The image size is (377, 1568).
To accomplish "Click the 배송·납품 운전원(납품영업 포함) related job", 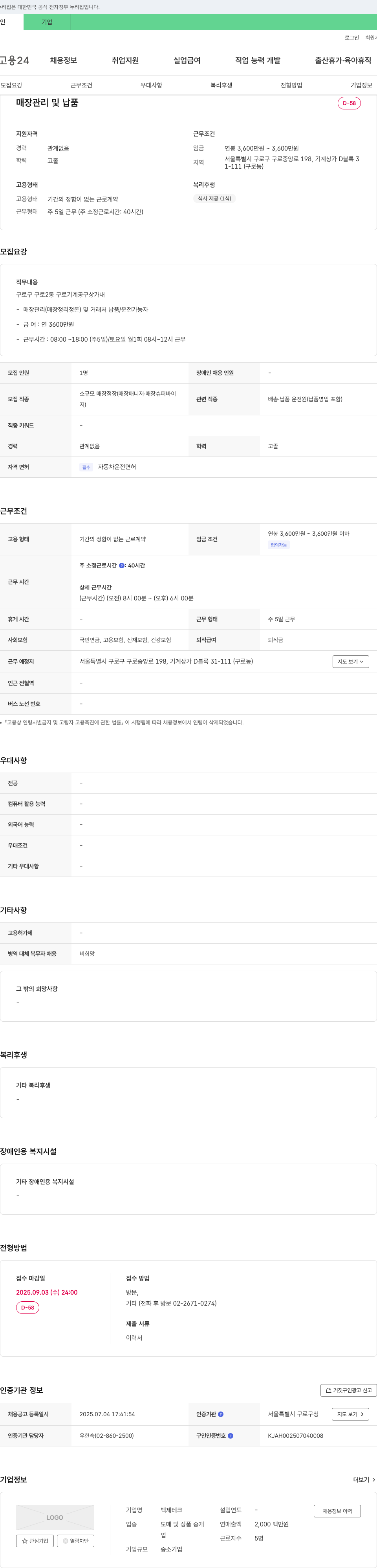I will click(x=305, y=399).
